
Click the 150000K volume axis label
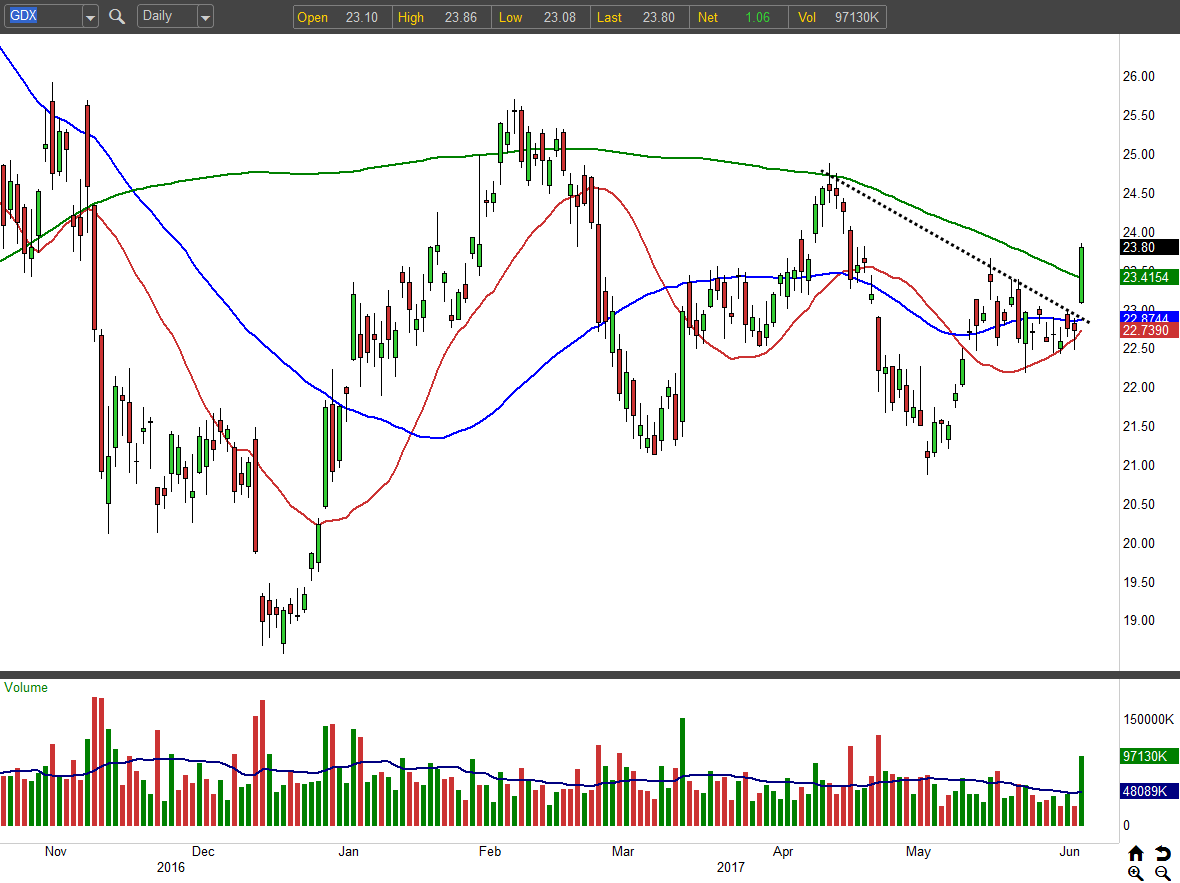[1148, 719]
